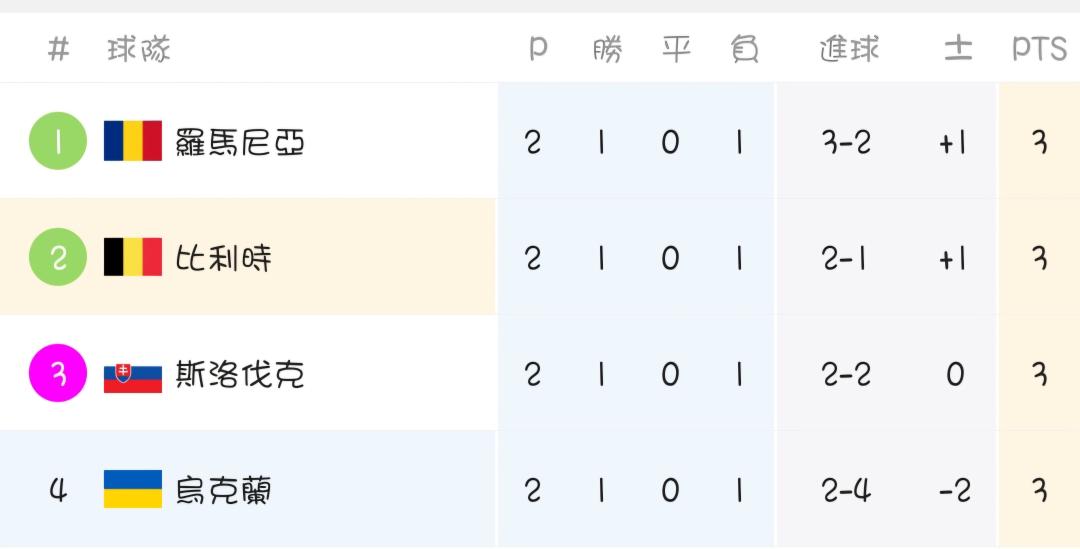Click the Romania flag icon

pyautogui.click(x=133, y=141)
